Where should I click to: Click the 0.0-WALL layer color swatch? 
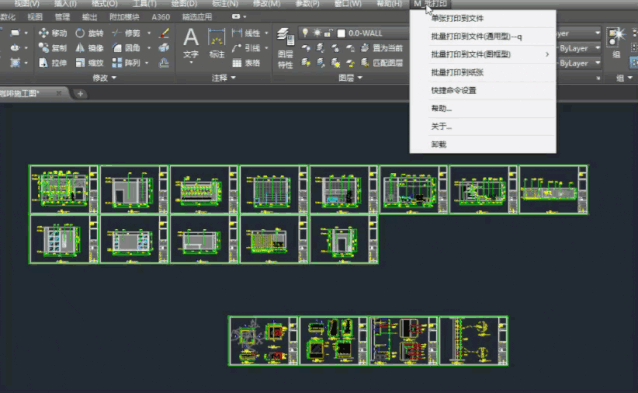click(341, 33)
